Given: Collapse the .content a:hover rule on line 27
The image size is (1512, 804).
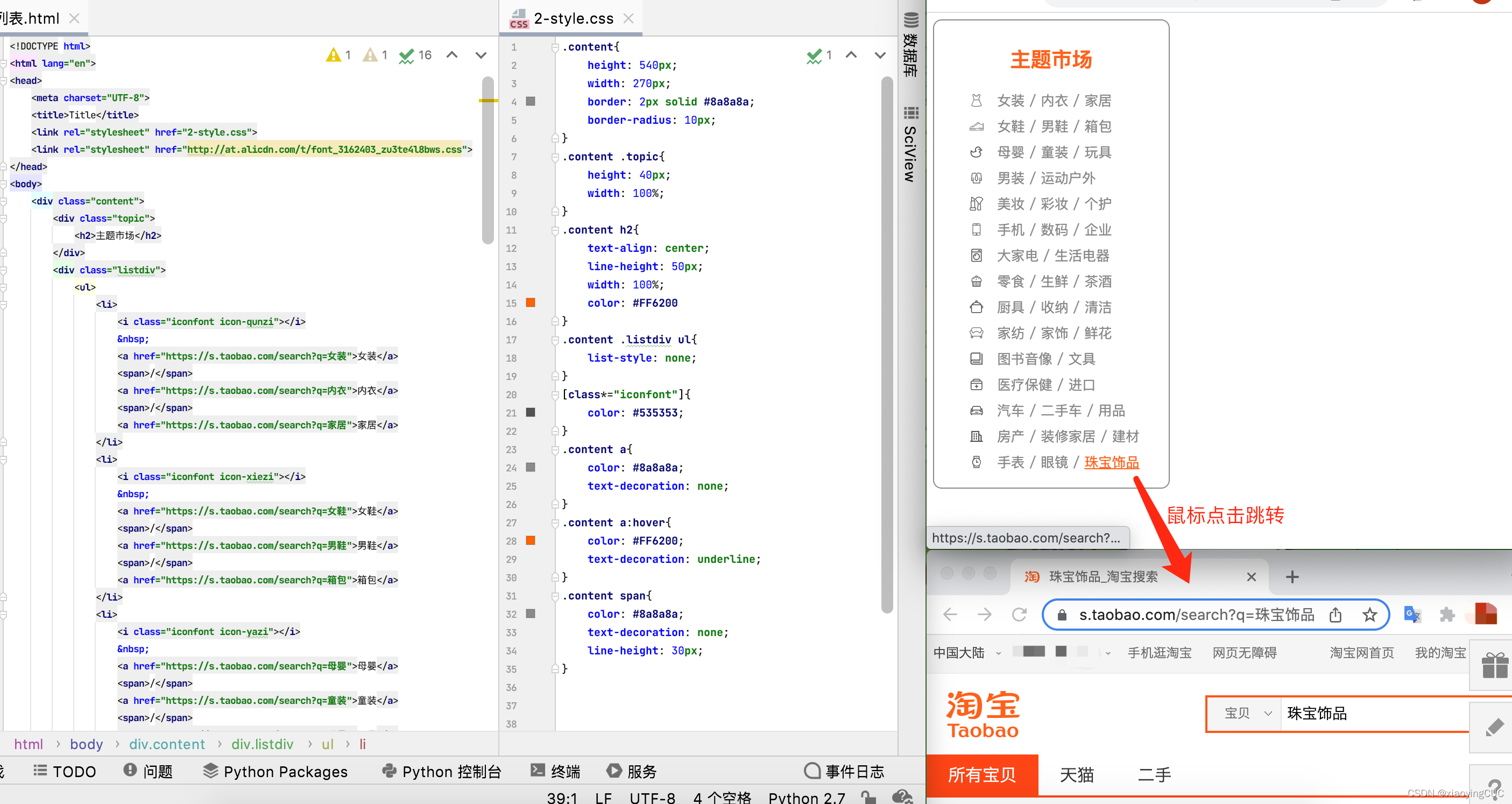Looking at the screenshot, I should pos(555,523).
